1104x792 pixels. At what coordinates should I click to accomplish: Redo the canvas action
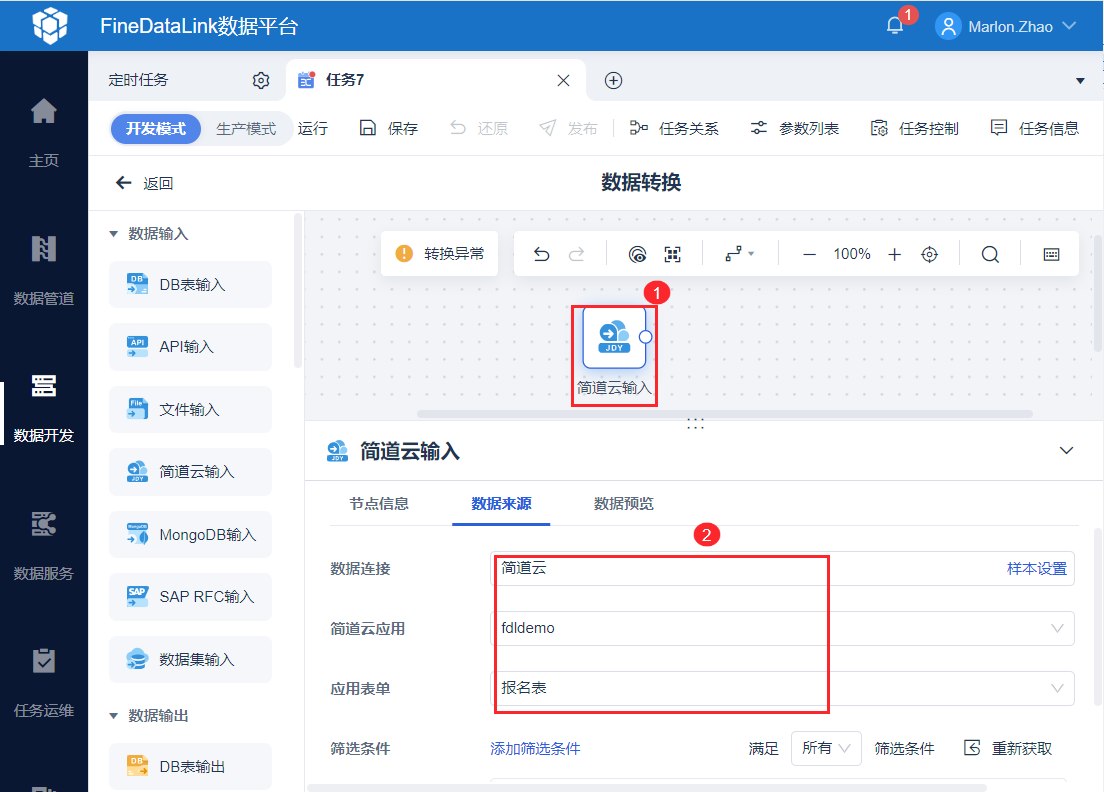(577, 254)
